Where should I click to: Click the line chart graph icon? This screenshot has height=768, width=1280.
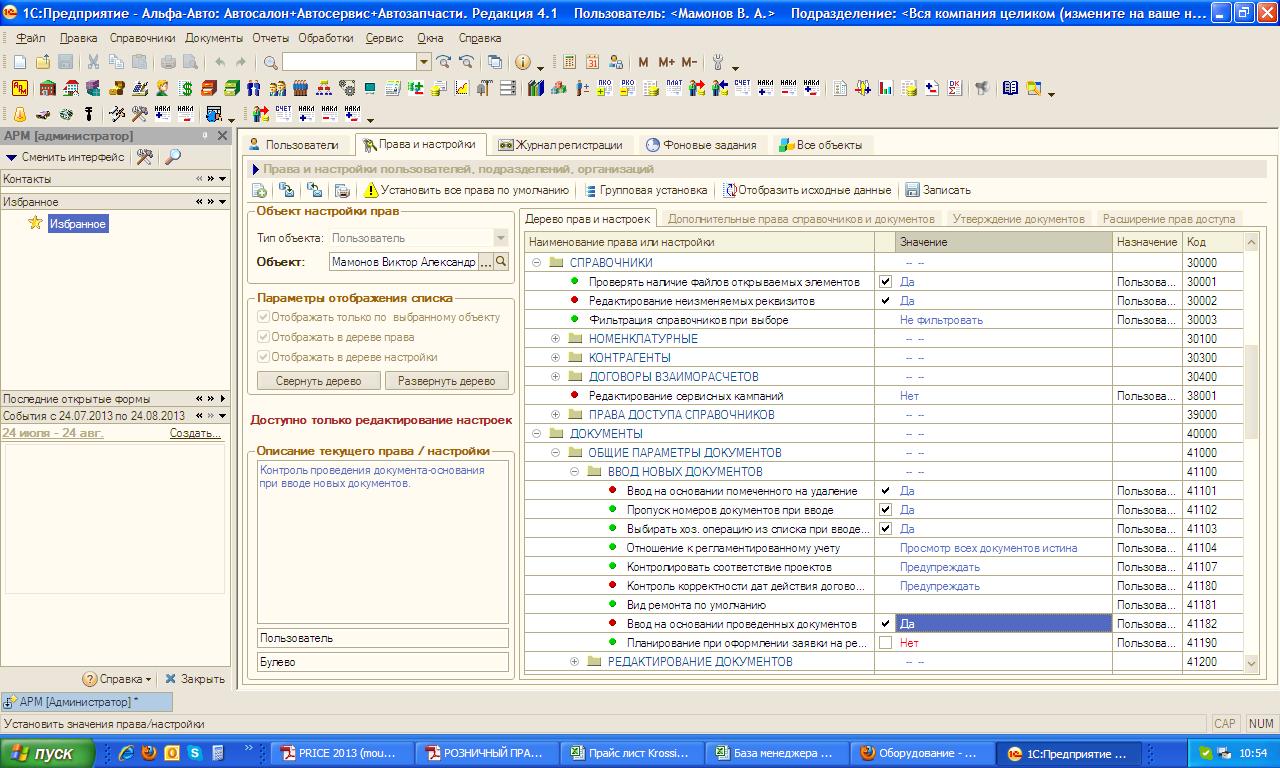(x=462, y=88)
